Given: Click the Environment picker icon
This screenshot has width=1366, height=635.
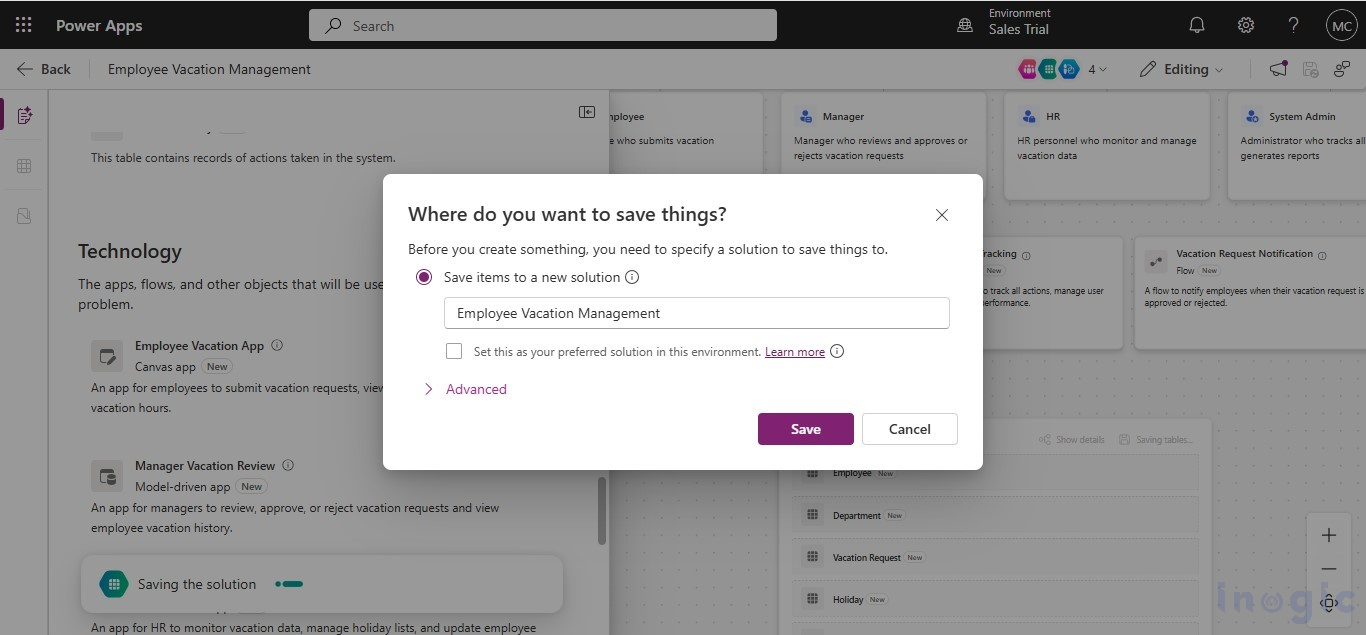Looking at the screenshot, I should 965,26.
